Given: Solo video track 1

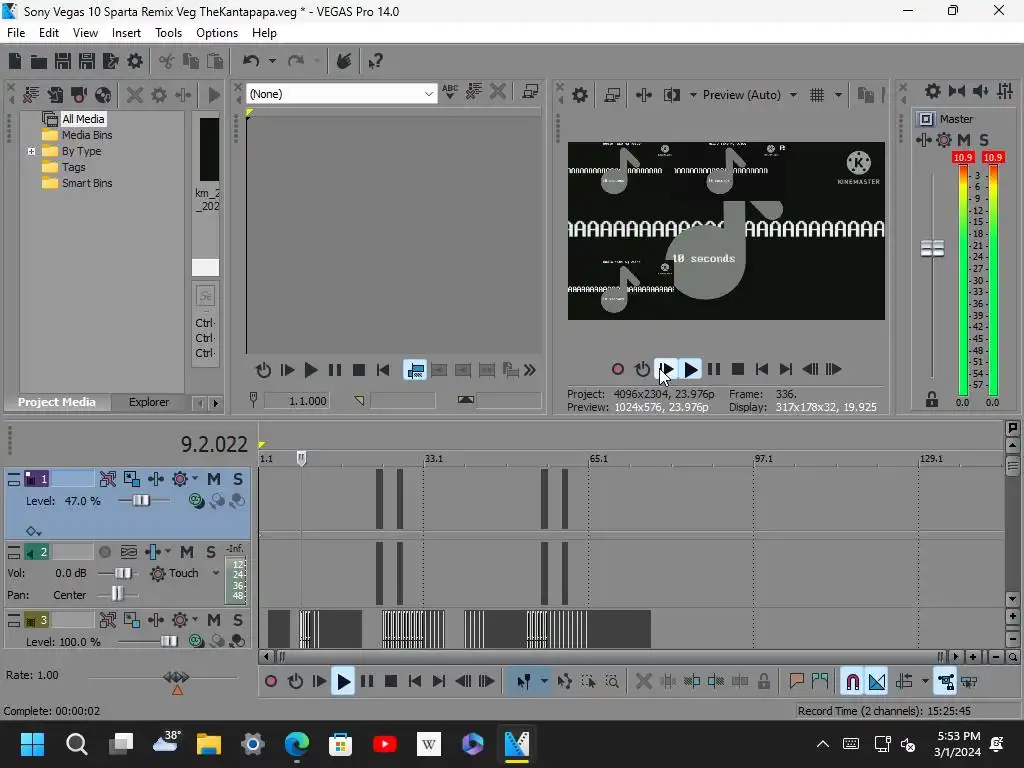Looking at the screenshot, I should [x=238, y=479].
